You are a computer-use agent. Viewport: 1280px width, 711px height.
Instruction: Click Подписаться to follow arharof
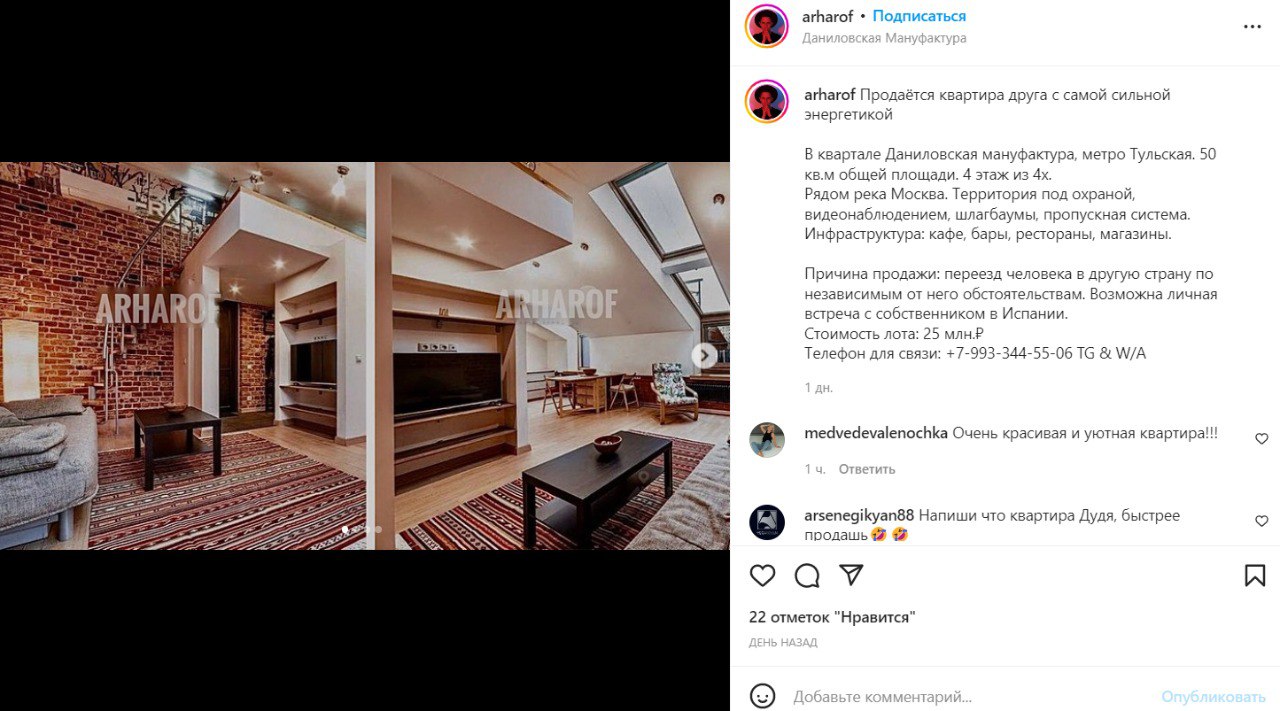[x=919, y=16]
